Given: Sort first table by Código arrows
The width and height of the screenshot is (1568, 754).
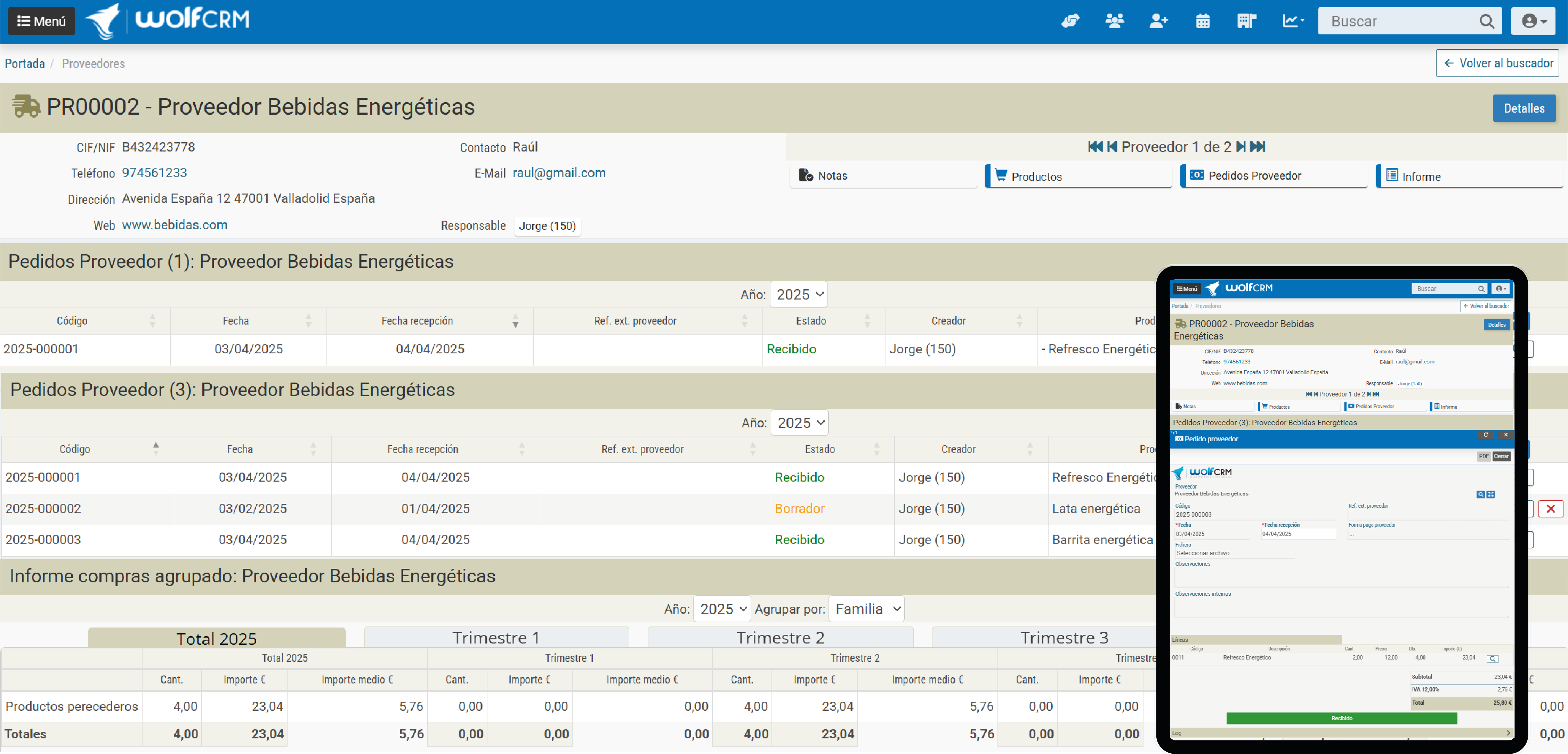Looking at the screenshot, I should (152, 321).
